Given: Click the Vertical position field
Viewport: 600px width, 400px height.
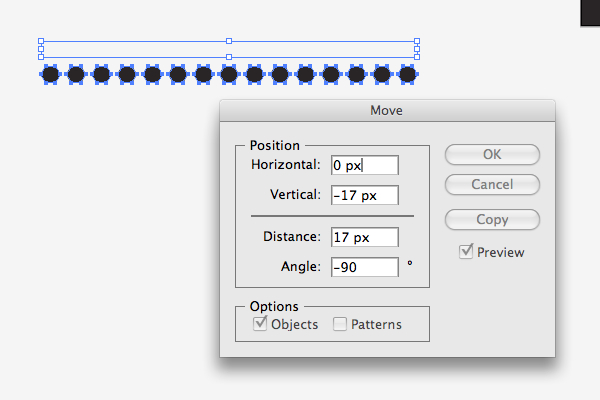Looking at the screenshot, I should tap(365, 195).
